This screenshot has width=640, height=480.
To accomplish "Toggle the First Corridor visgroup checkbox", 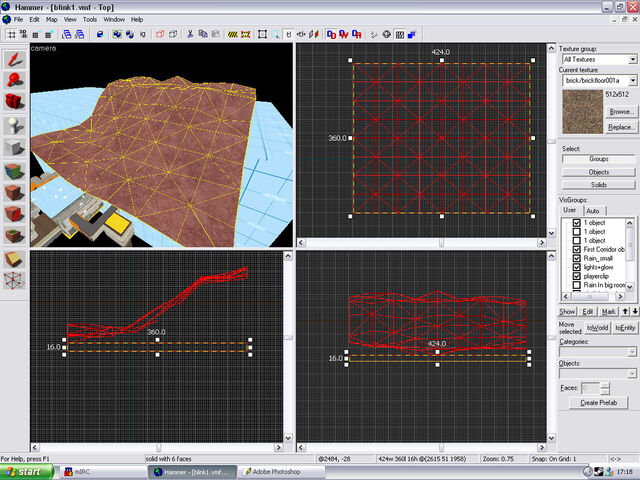I will [577, 249].
